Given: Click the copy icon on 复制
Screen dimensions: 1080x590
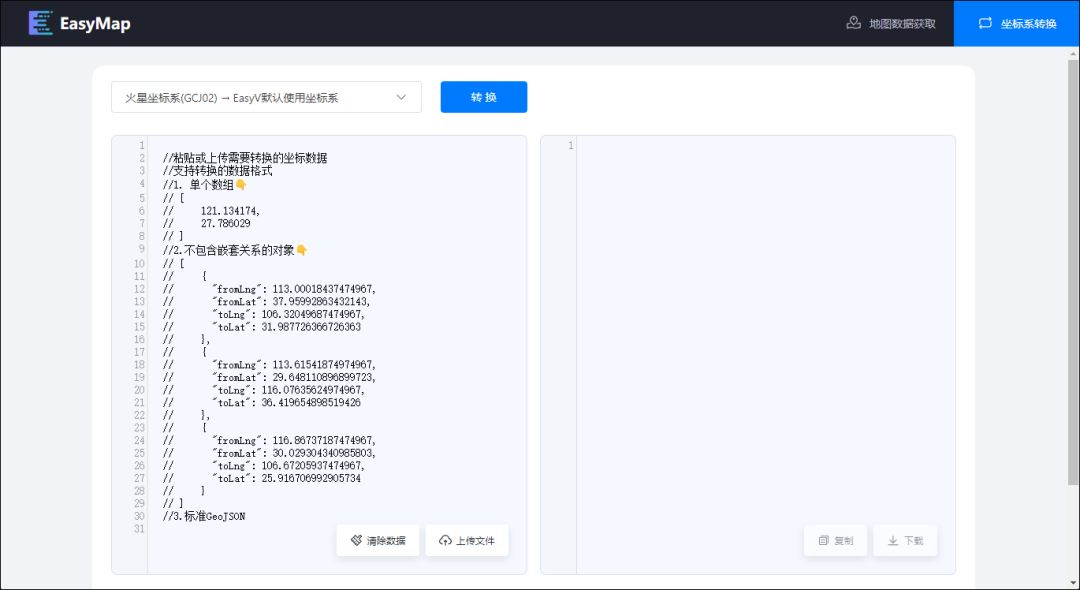Looking at the screenshot, I should tap(823, 540).
